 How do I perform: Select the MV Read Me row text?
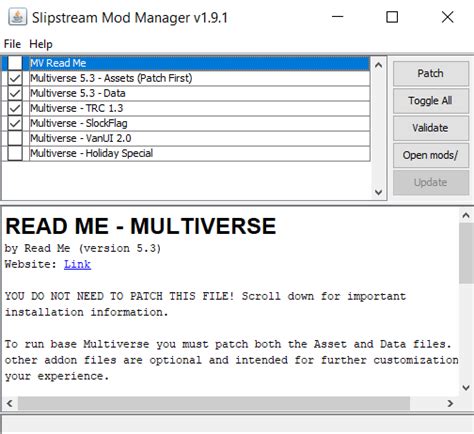click(58, 63)
